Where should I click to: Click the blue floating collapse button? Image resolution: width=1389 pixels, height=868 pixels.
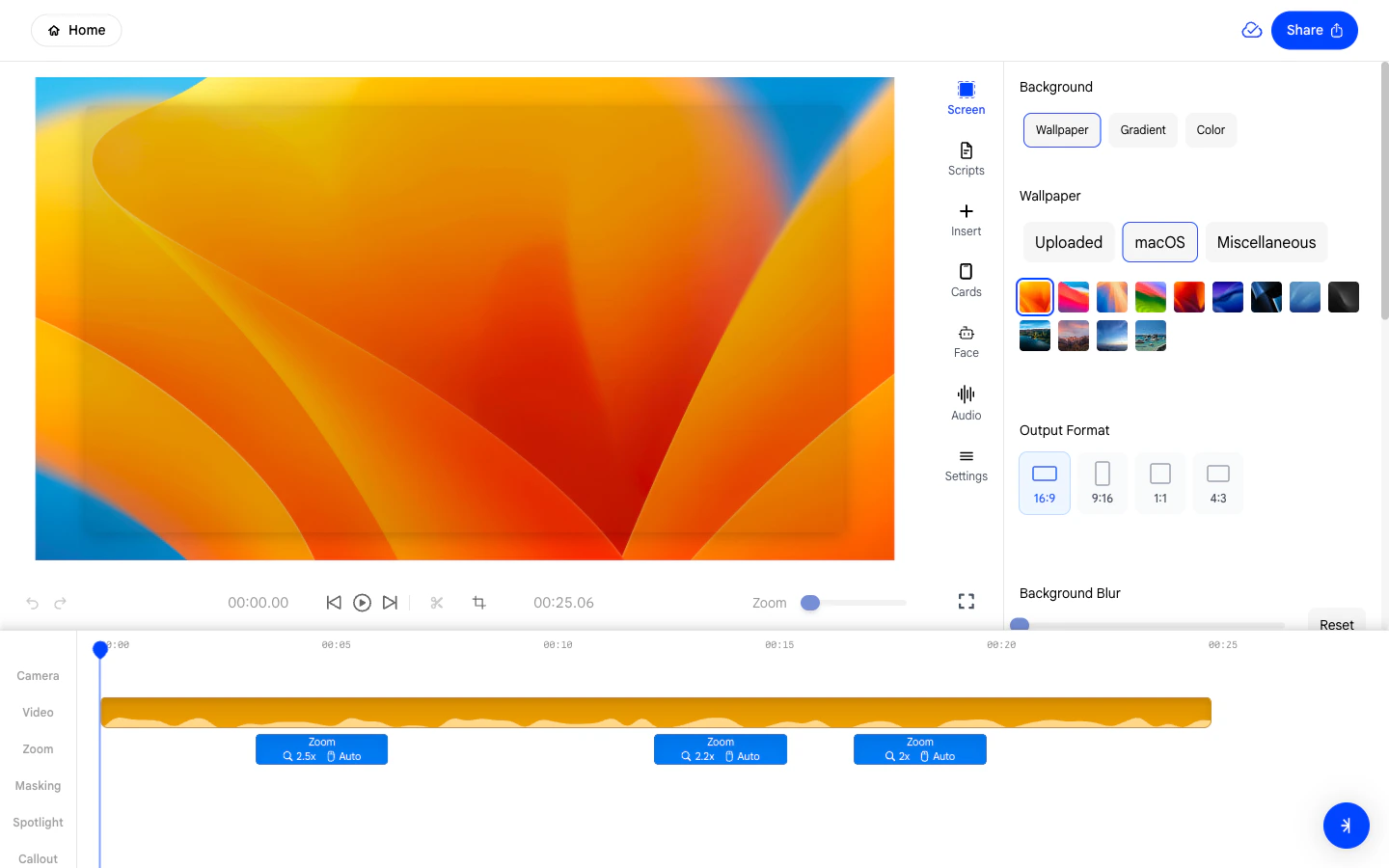[x=1347, y=826]
